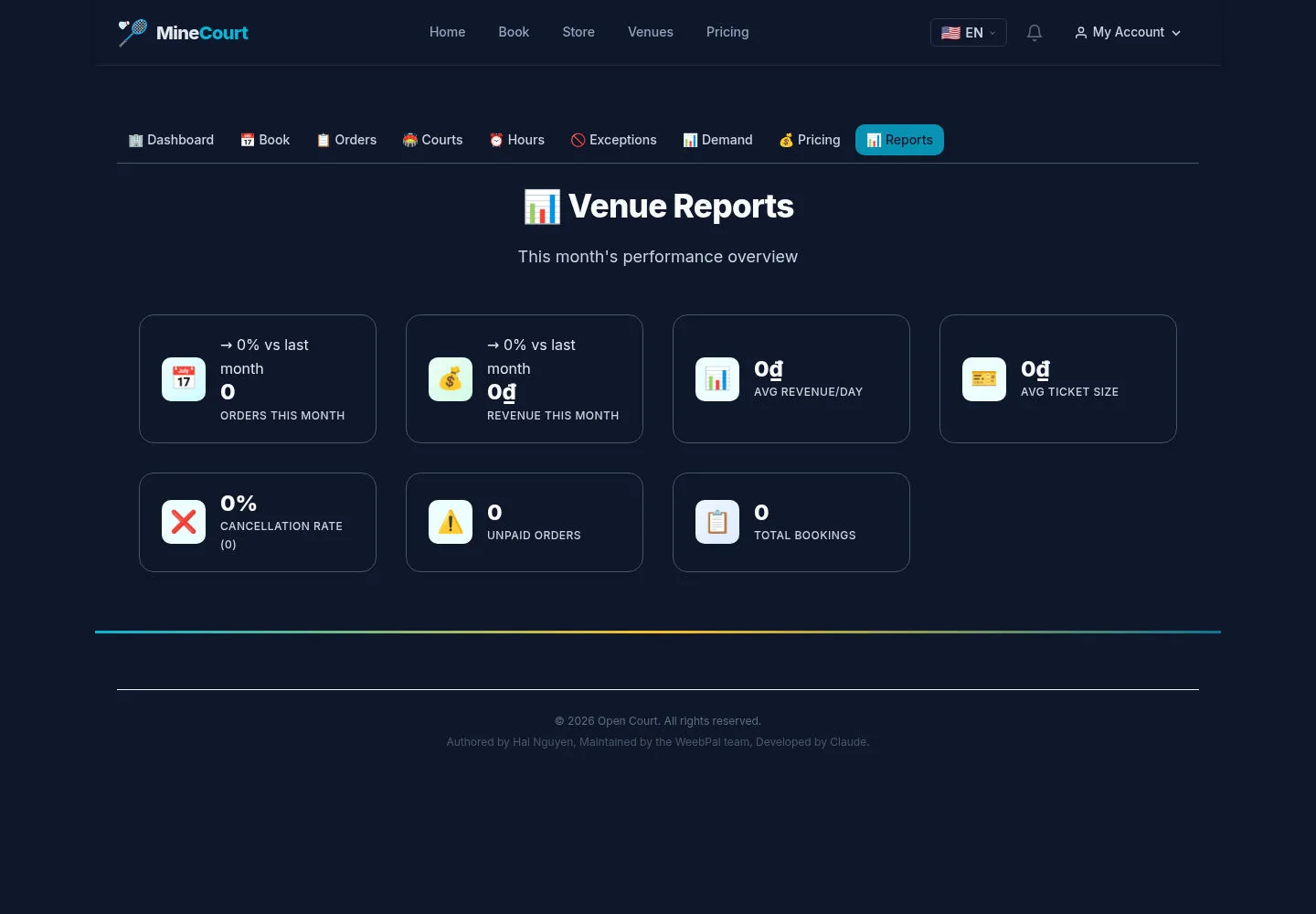
Task: Click the ticket icon for avg ticket size
Action: click(x=984, y=379)
